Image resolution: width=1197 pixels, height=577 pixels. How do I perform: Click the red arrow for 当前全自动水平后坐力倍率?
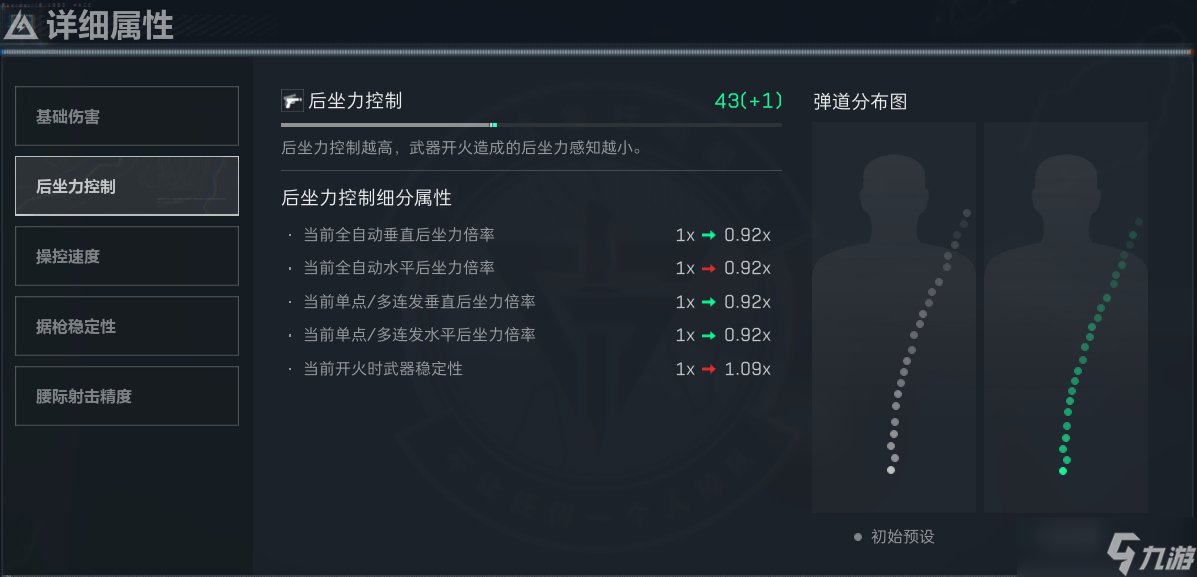708,268
